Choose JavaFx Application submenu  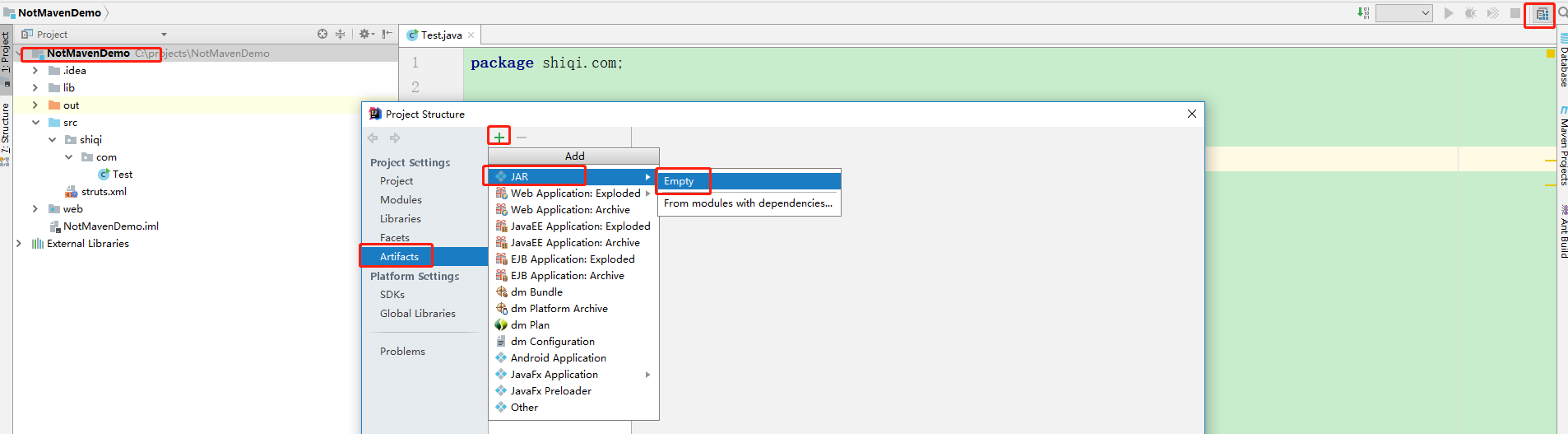pyautogui.click(x=573, y=375)
